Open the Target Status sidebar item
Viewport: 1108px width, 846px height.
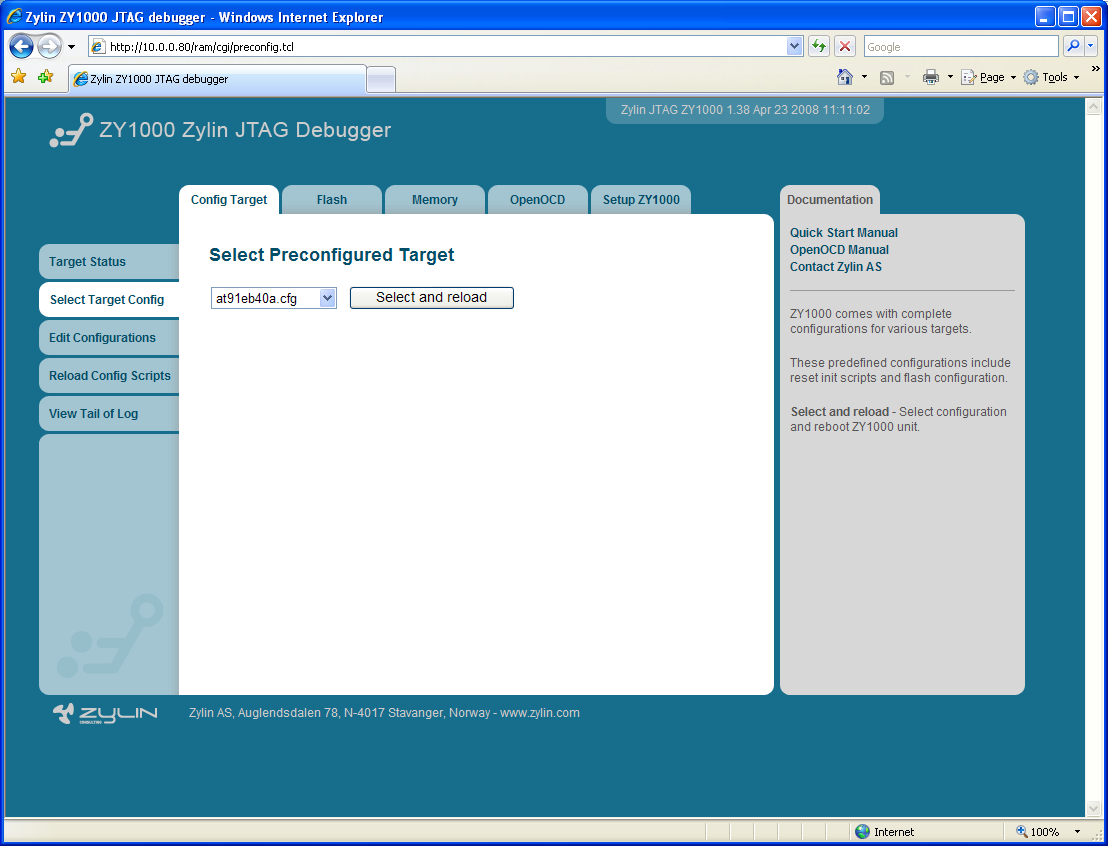click(x=110, y=262)
